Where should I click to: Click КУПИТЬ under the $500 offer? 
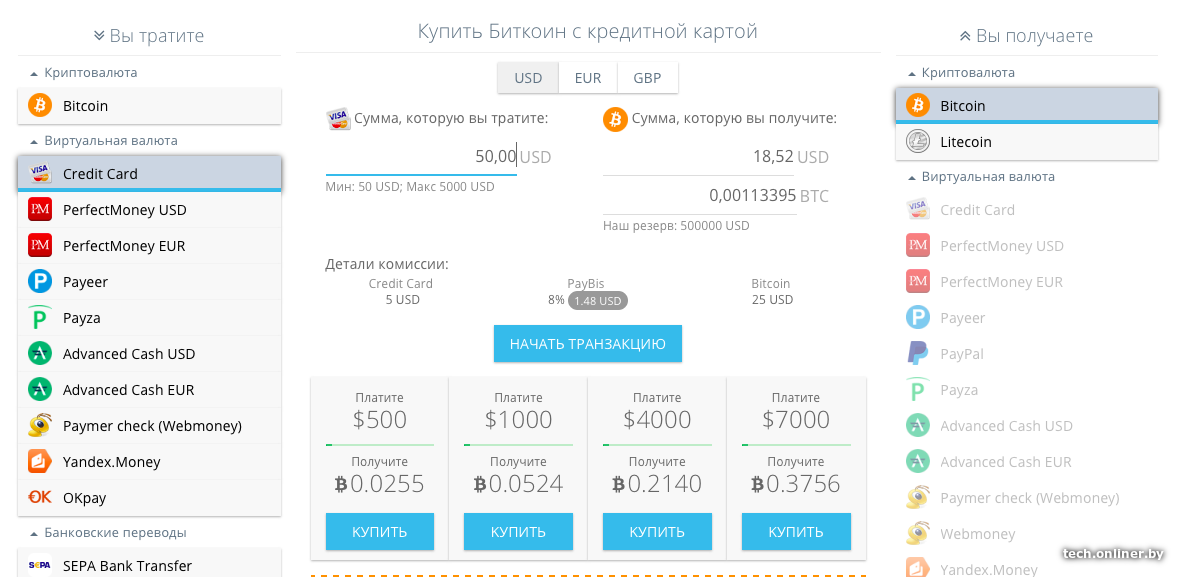point(380,532)
